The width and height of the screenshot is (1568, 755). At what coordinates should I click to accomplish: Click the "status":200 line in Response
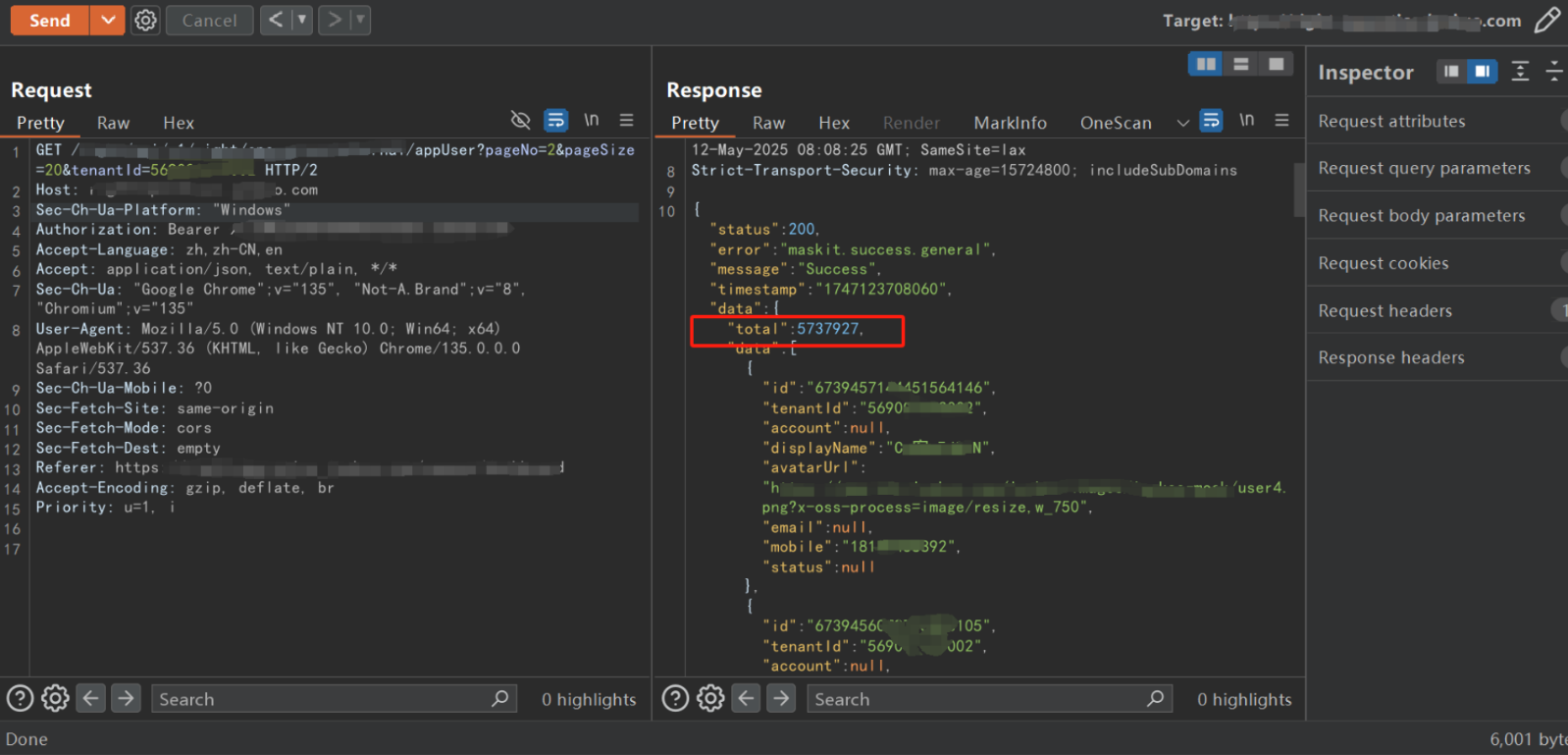coord(764,230)
